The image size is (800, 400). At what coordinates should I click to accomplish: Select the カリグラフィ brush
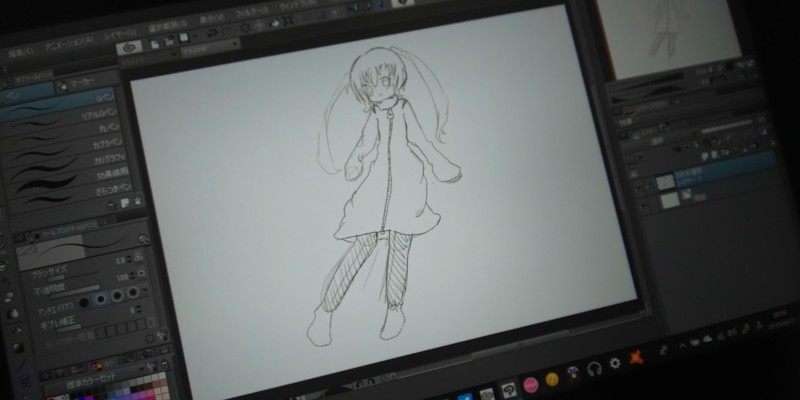point(65,164)
